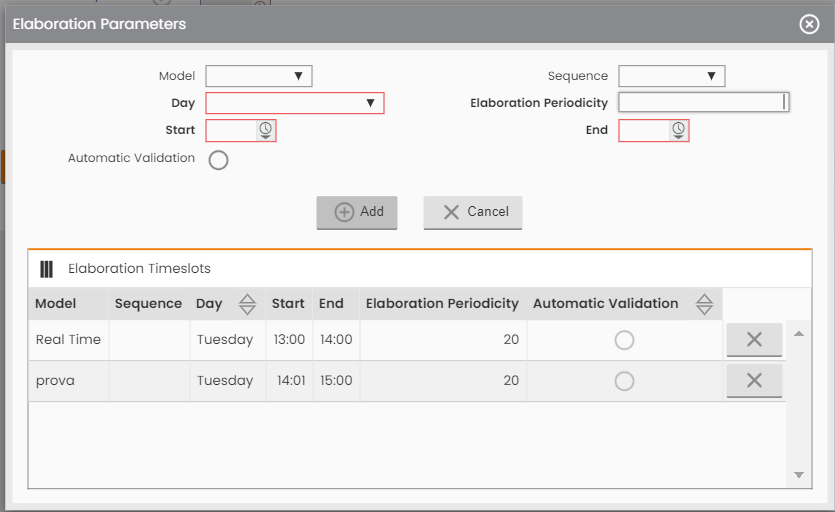Focus the Elaboration Periodicity input field
Screen dimensions: 835x512
coord(703,102)
